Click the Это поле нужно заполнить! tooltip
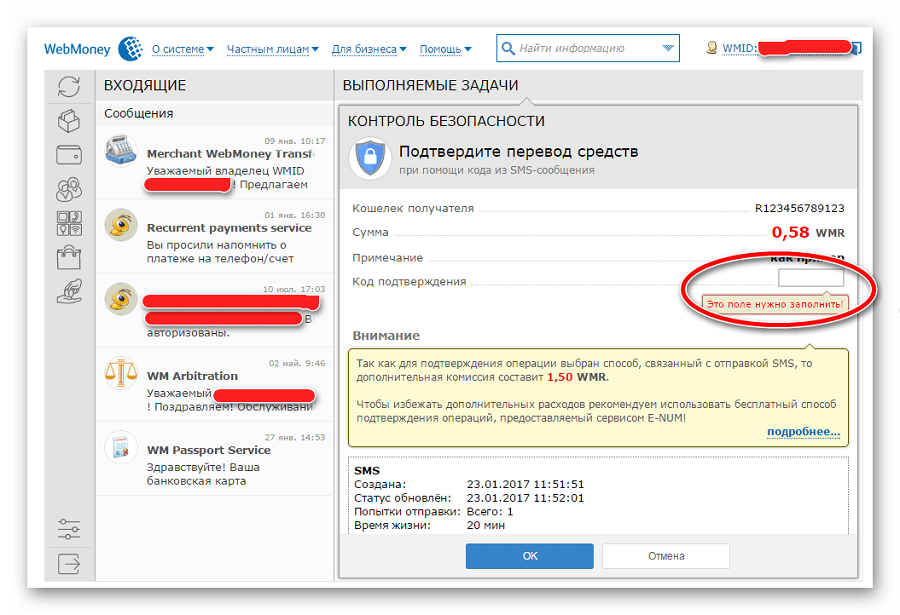This screenshot has width=900, height=615. click(x=775, y=304)
